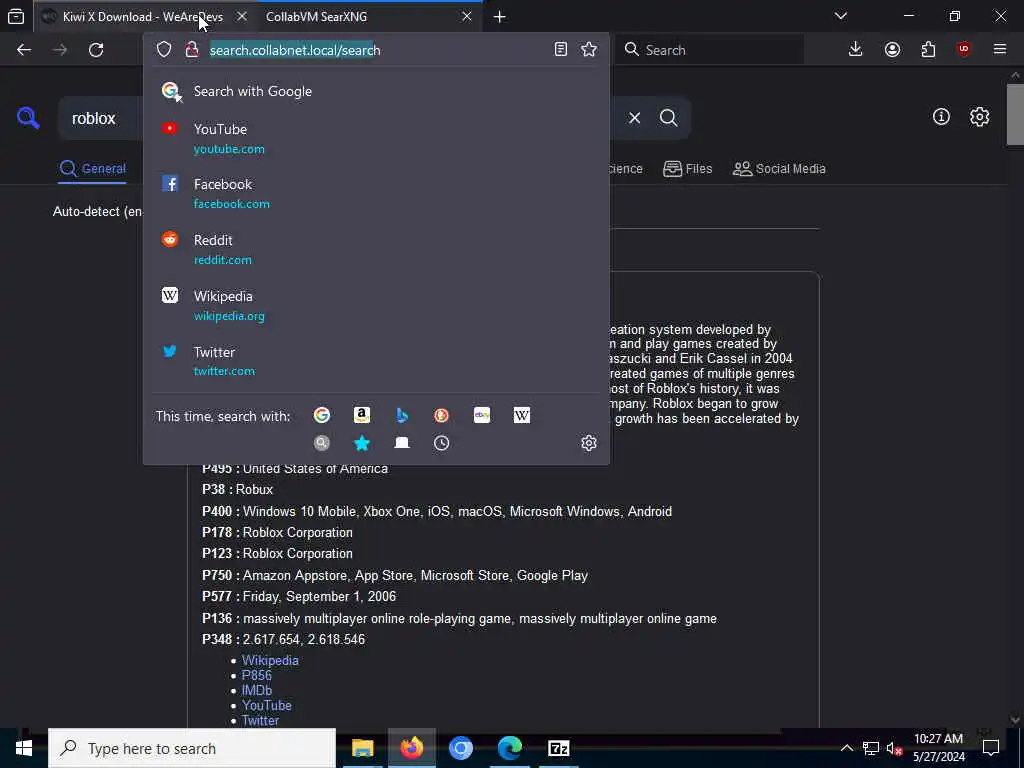This screenshot has height=768, width=1024.
Task: Select the General search category
Action: pyautogui.click(x=92, y=168)
